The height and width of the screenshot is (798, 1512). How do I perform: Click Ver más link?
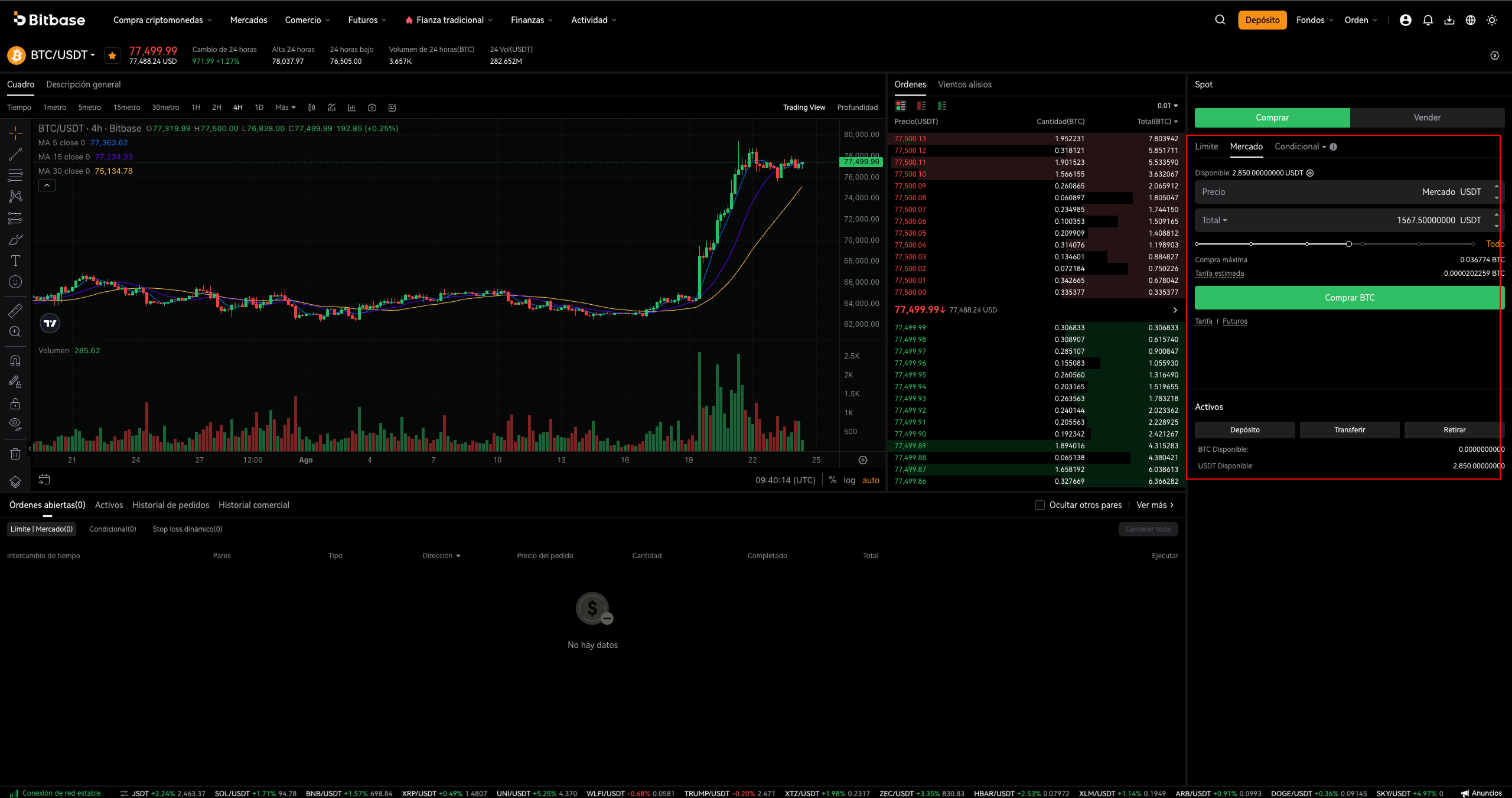click(1155, 505)
